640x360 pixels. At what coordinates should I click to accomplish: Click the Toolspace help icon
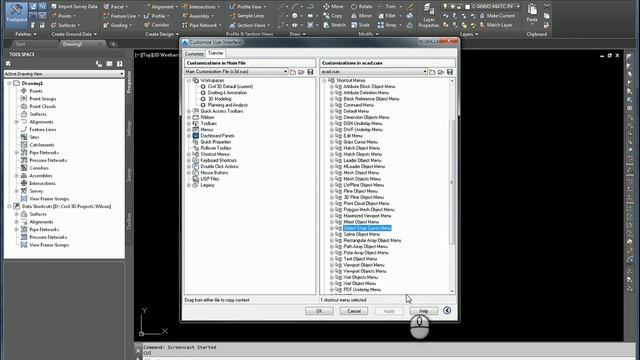pos(120,64)
